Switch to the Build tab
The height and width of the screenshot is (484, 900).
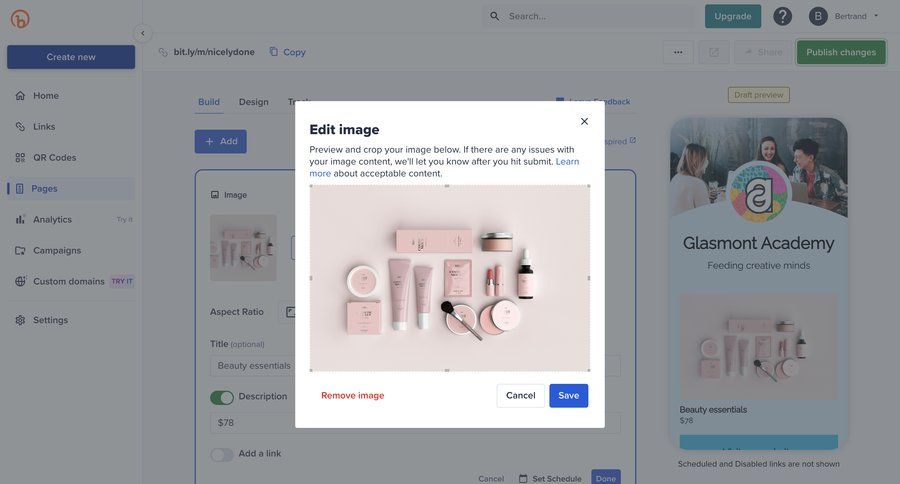pyautogui.click(x=209, y=102)
